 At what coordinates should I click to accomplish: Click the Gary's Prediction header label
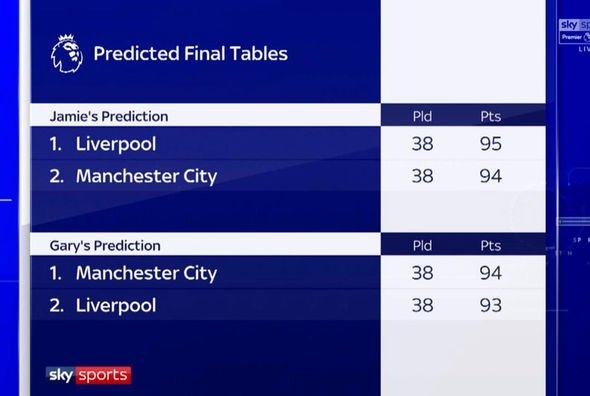[105, 245]
